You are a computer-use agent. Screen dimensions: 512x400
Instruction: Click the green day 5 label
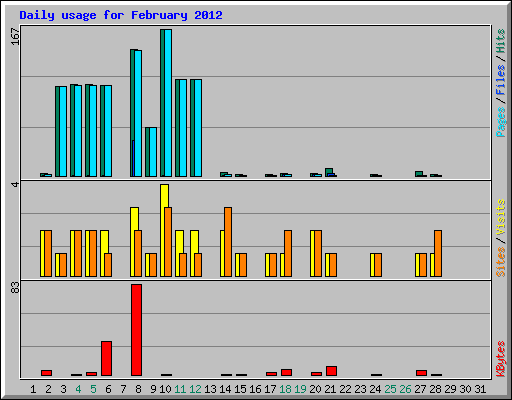pyautogui.click(x=93, y=389)
